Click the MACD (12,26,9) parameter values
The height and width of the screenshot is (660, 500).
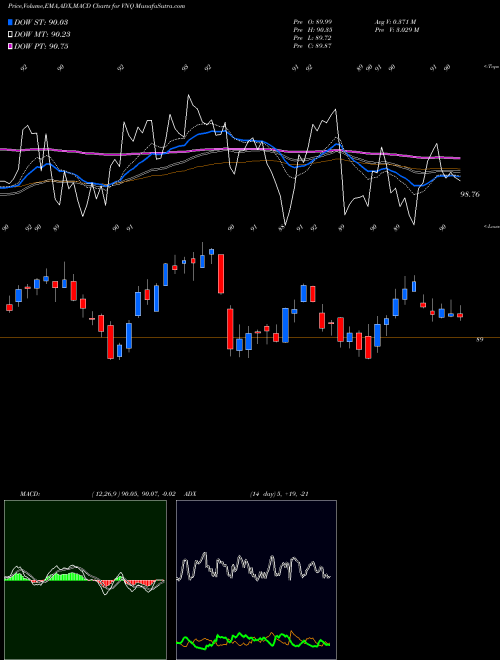coord(133,494)
